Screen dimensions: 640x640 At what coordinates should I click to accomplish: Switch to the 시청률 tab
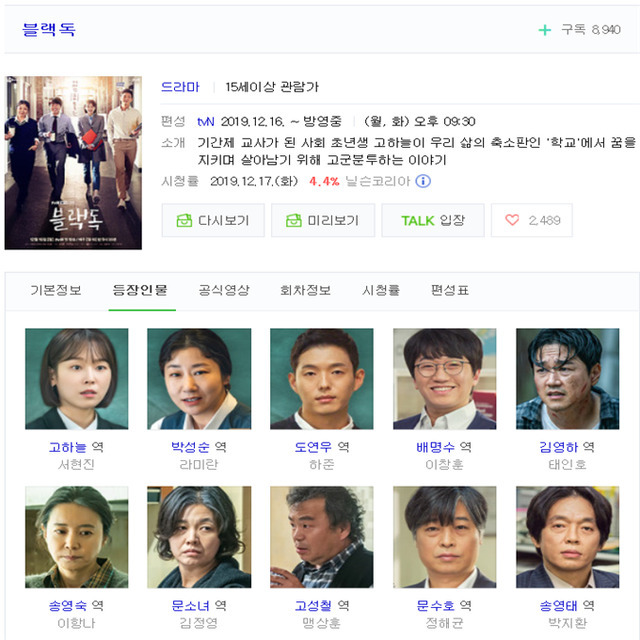pyautogui.click(x=380, y=290)
